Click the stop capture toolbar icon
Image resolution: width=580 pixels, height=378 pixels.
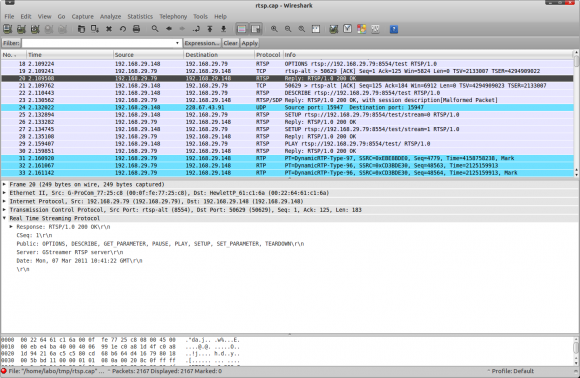coord(49,29)
